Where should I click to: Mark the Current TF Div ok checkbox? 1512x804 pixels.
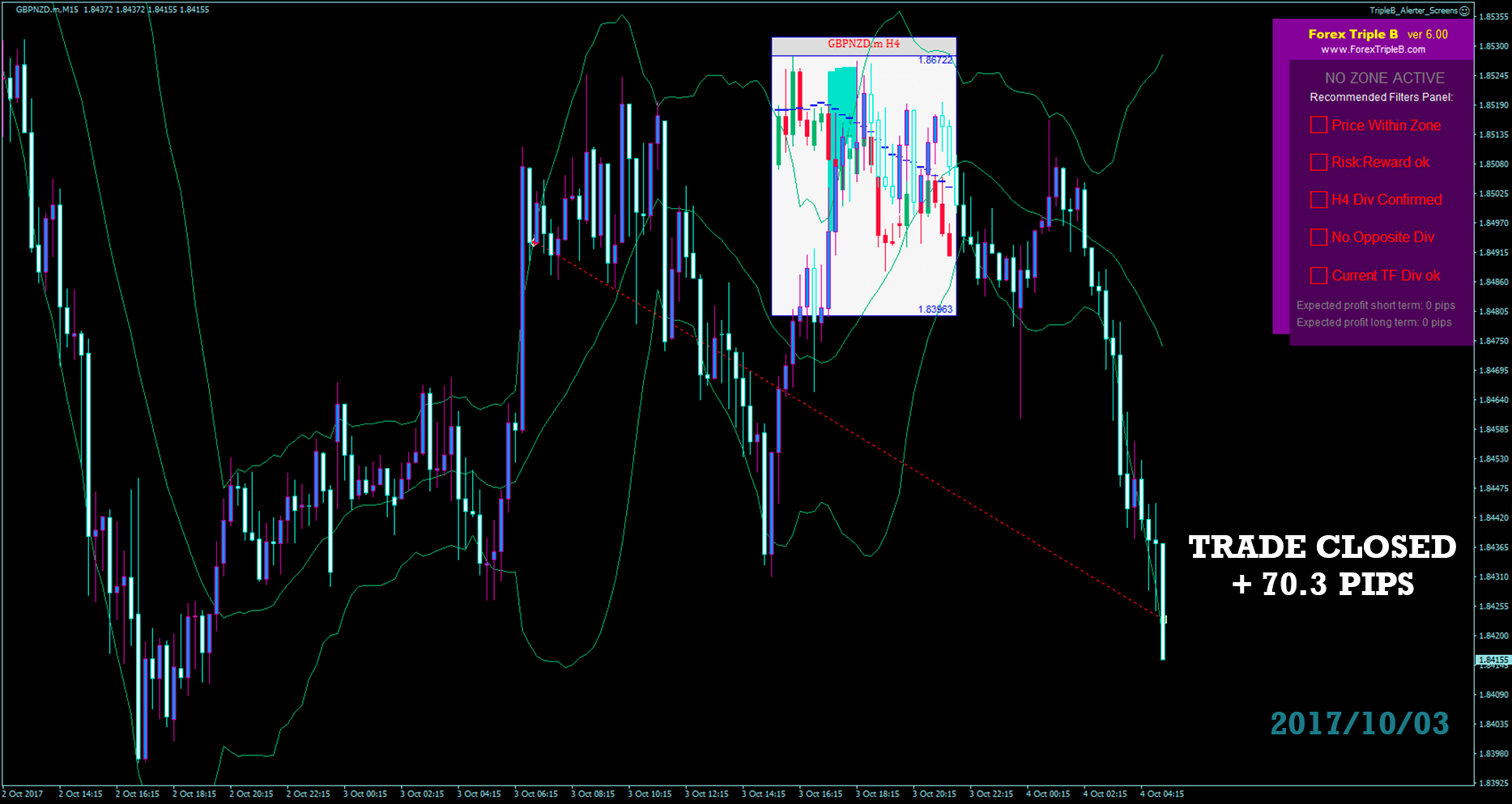(x=1318, y=275)
